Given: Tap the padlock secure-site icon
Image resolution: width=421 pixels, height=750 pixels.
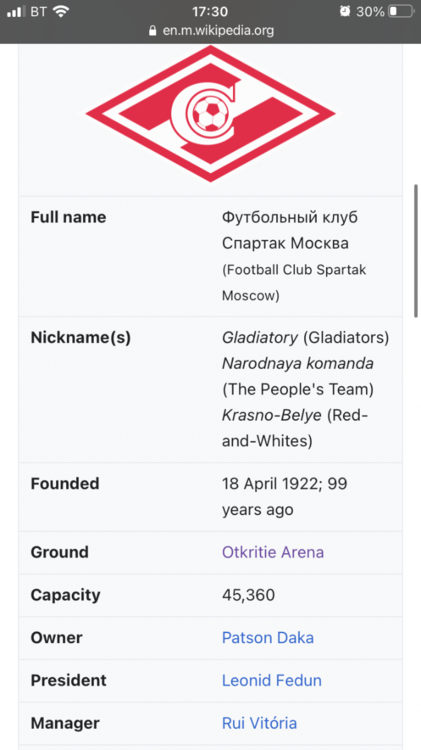Looking at the screenshot, I should coord(153,31).
